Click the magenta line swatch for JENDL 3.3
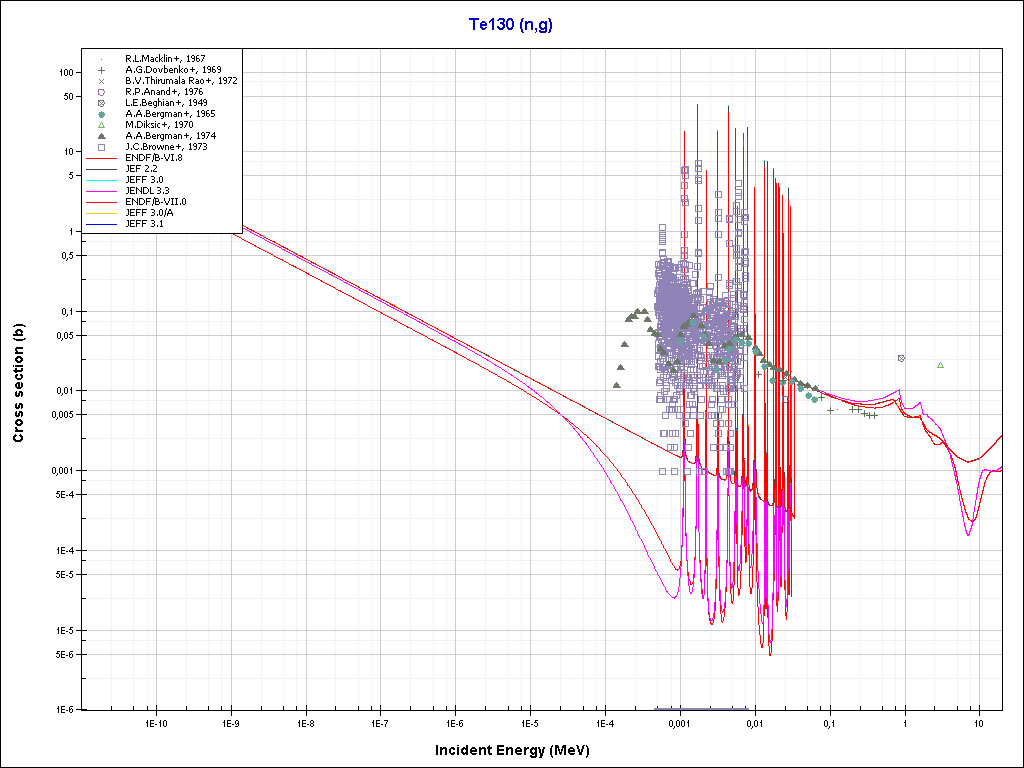The image size is (1024, 768). (x=102, y=191)
